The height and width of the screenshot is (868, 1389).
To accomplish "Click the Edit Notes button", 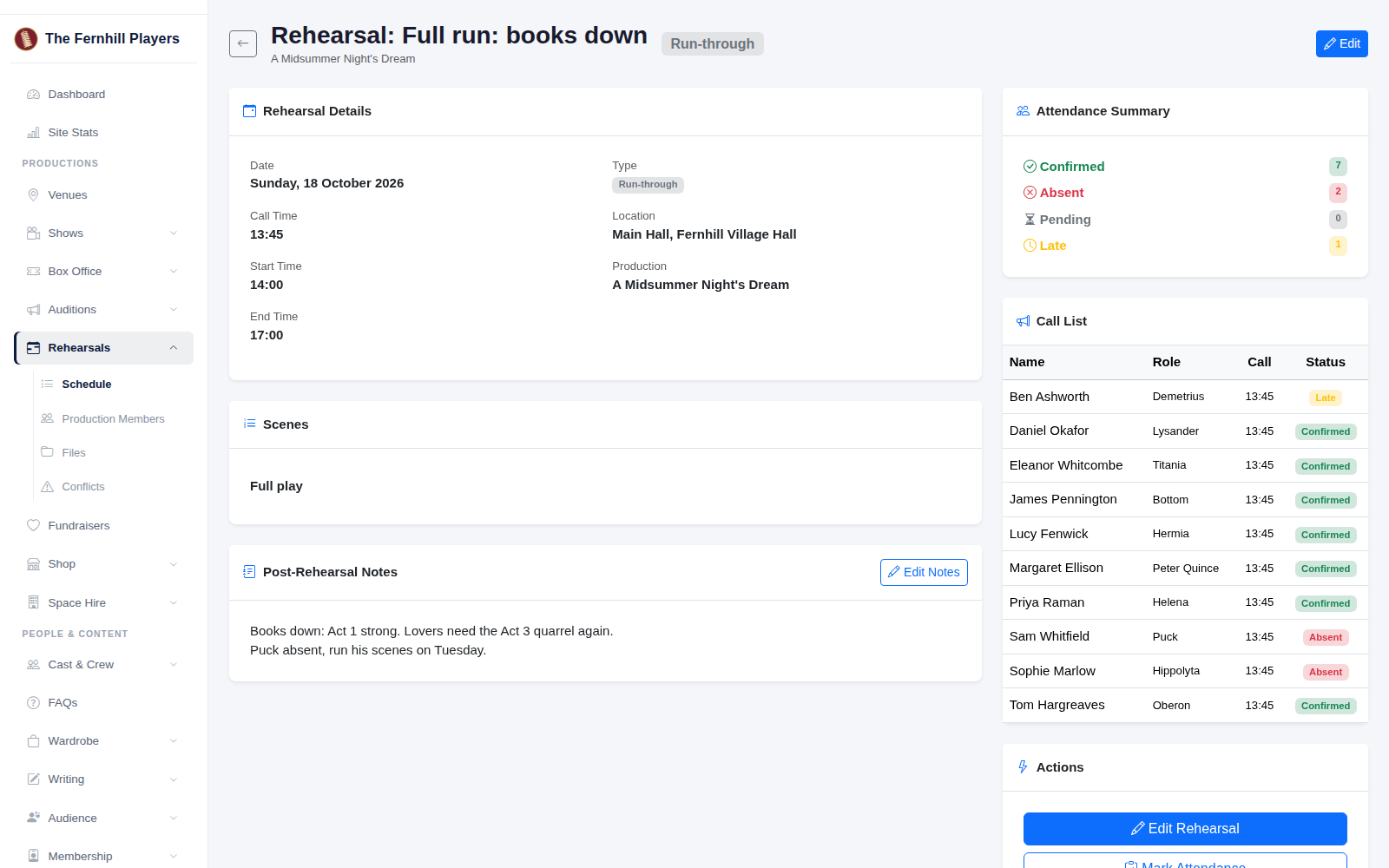I will tap(924, 573).
